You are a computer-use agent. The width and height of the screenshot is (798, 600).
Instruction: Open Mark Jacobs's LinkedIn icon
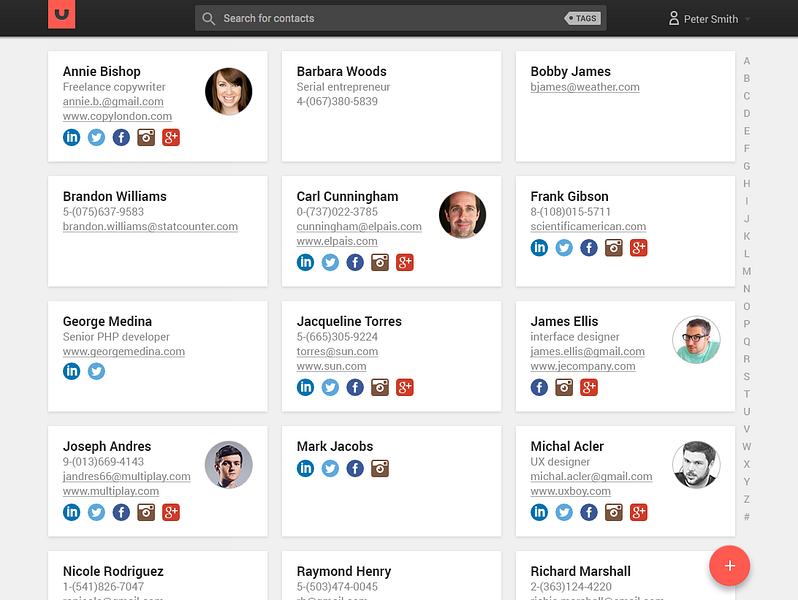pyautogui.click(x=305, y=468)
